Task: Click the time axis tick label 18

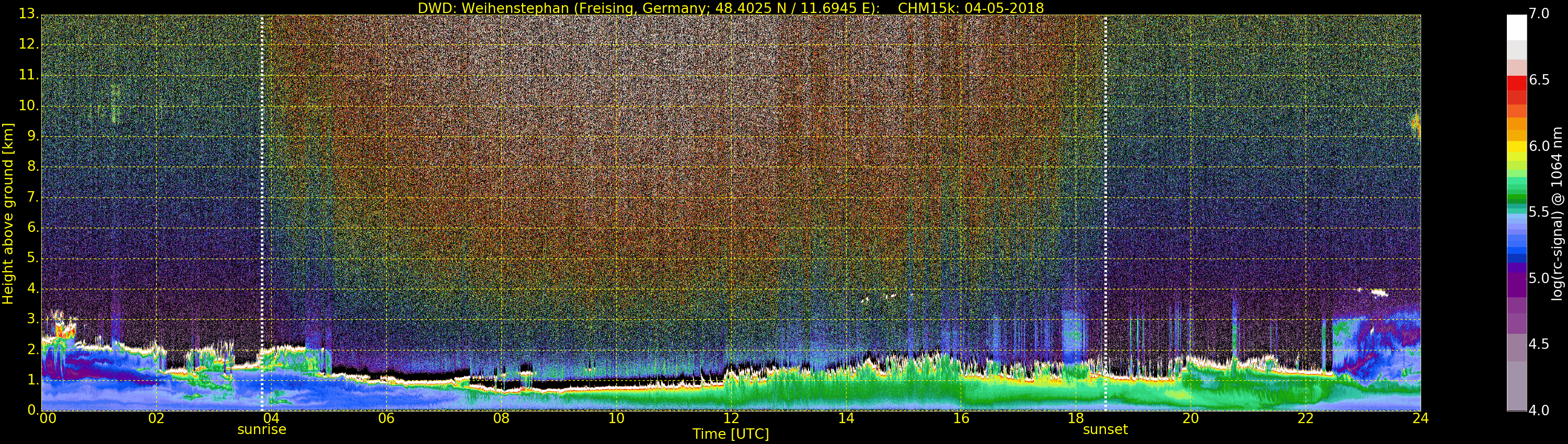Action: click(x=1076, y=418)
